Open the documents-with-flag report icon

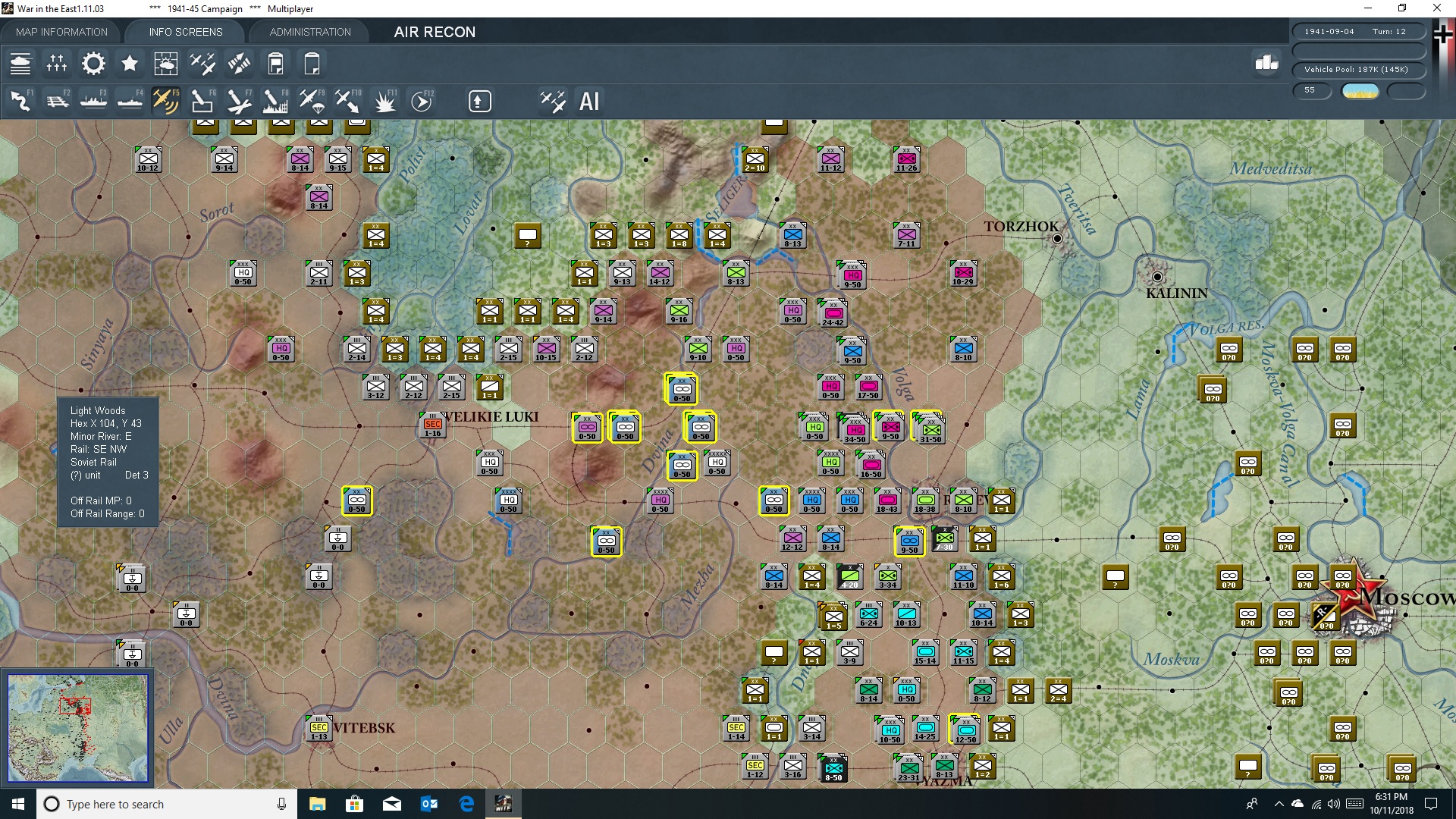[275, 64]
